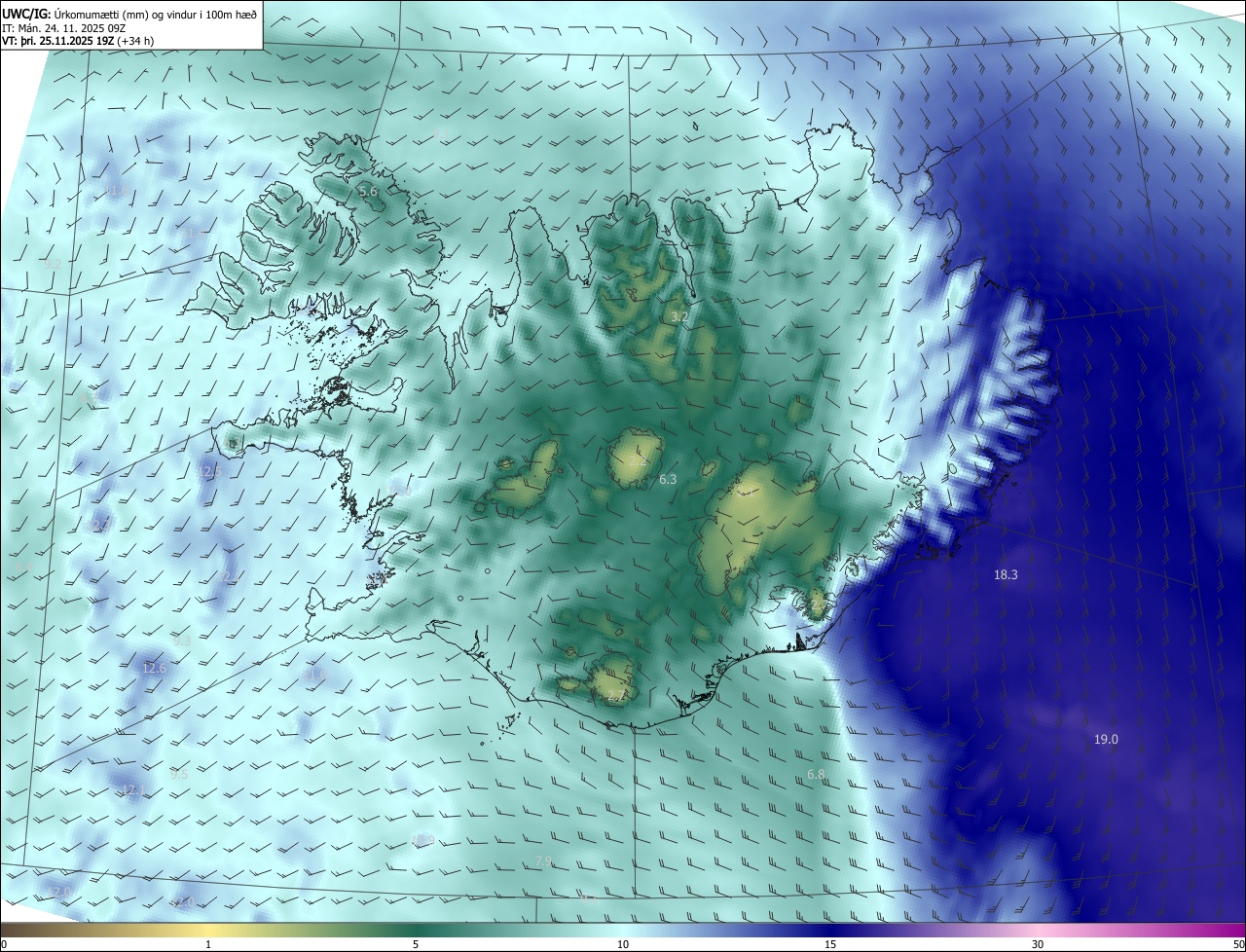Select the 6.3 value in central Iceland
The height and width of the screenshot is (952, 1246).
pyautogui.click(x=667, y=479)
